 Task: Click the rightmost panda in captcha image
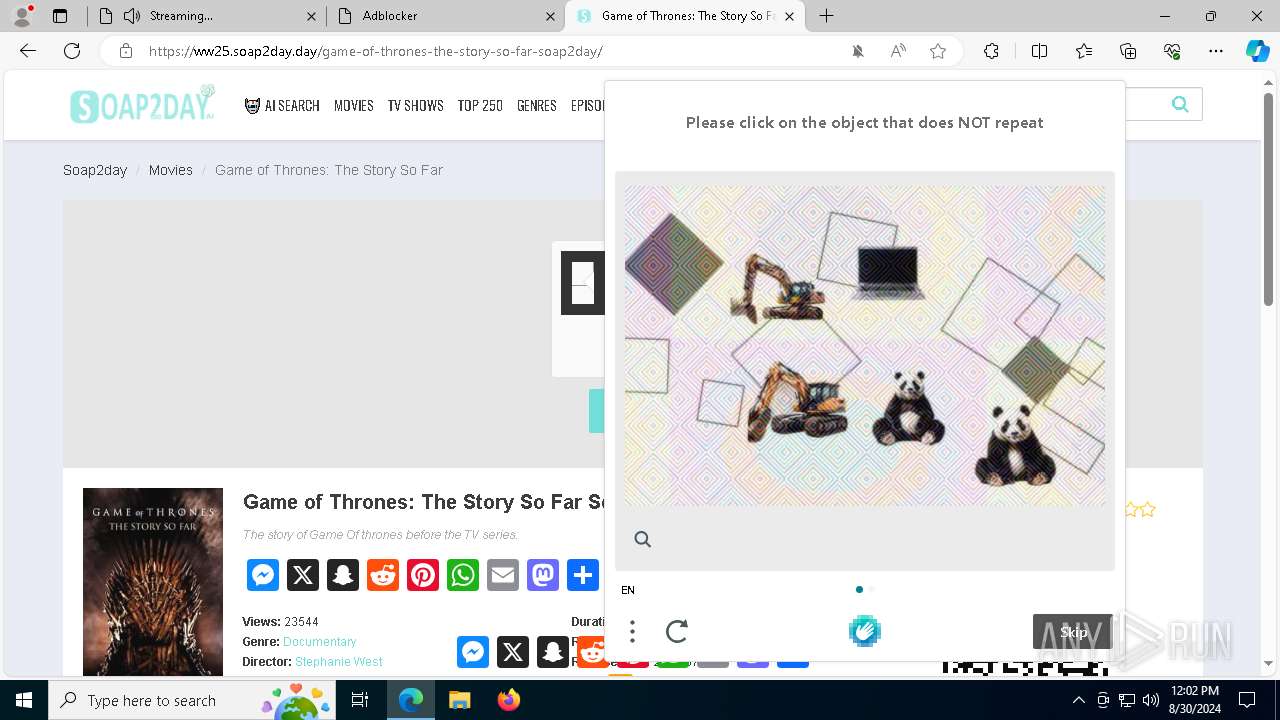tap(1017, 444)
